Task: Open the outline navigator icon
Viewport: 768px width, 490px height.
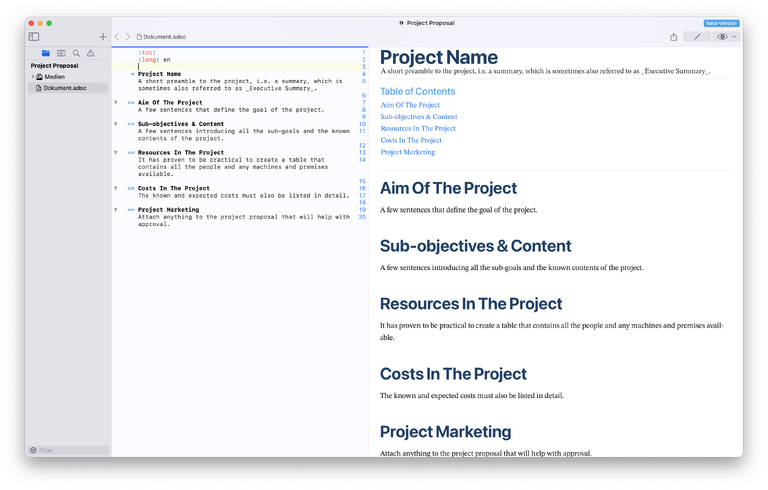Action: coord(61,53)
